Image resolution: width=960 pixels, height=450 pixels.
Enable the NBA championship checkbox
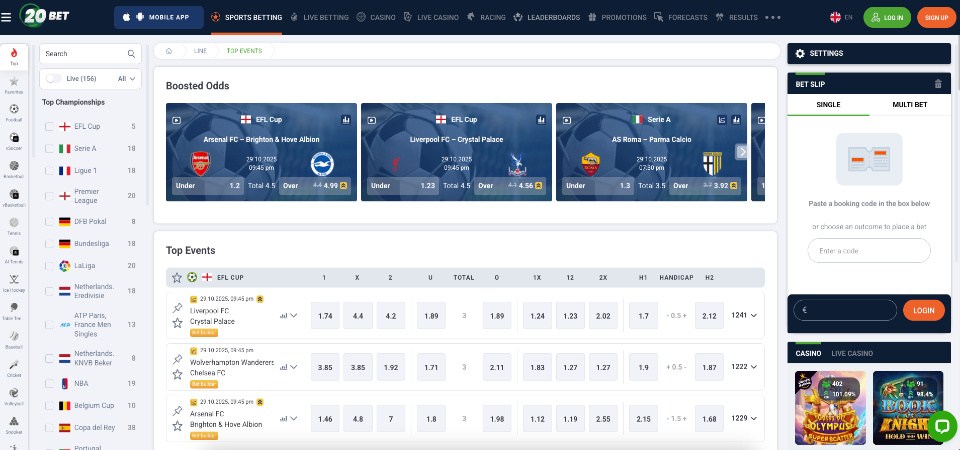[50, 383]
